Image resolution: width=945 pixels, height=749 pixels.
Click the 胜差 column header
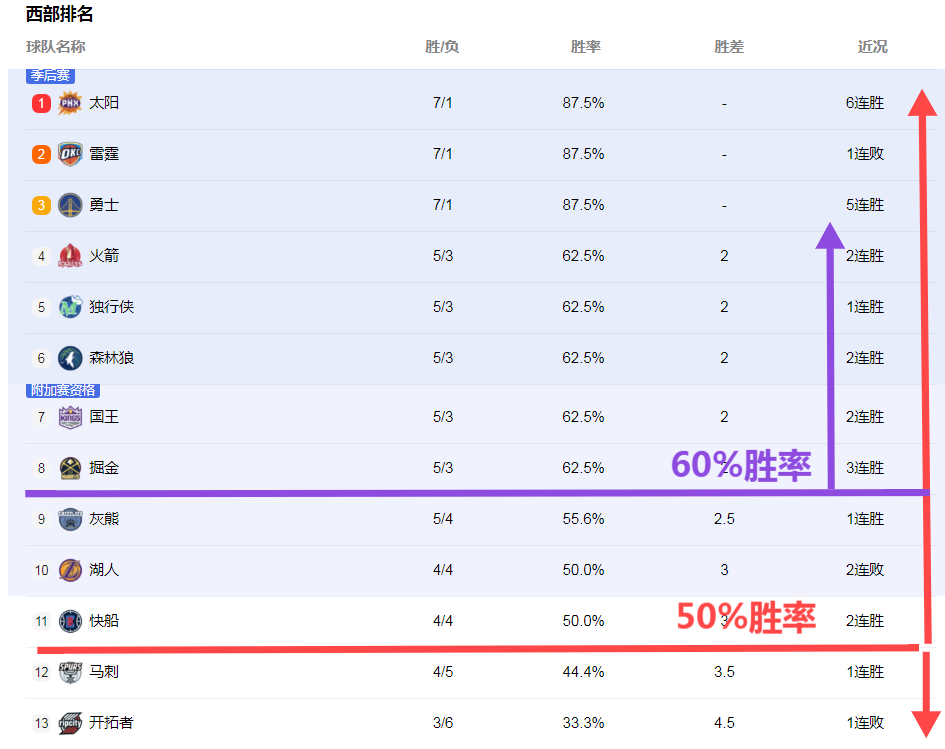point(729,45)
